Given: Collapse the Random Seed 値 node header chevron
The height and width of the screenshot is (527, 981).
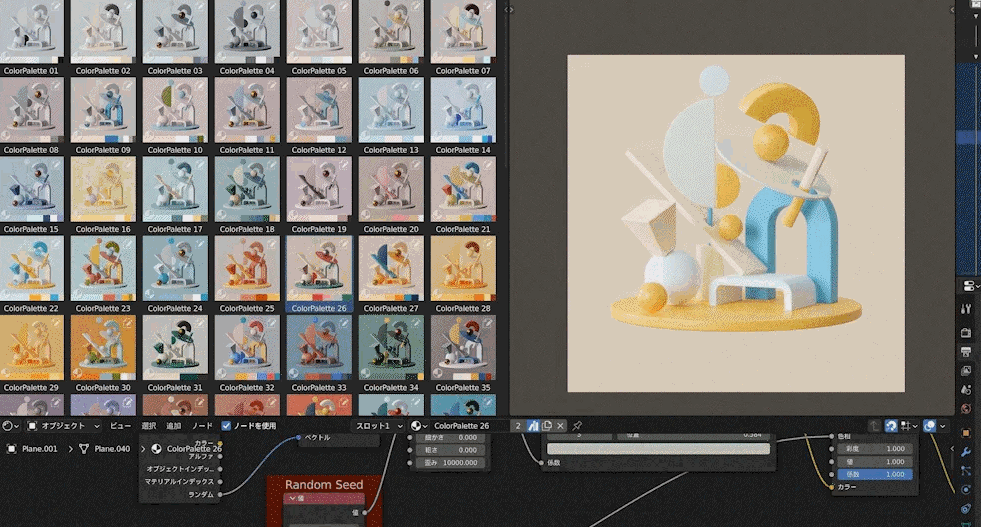Looking at the screenshot, I should click(292, 498).
